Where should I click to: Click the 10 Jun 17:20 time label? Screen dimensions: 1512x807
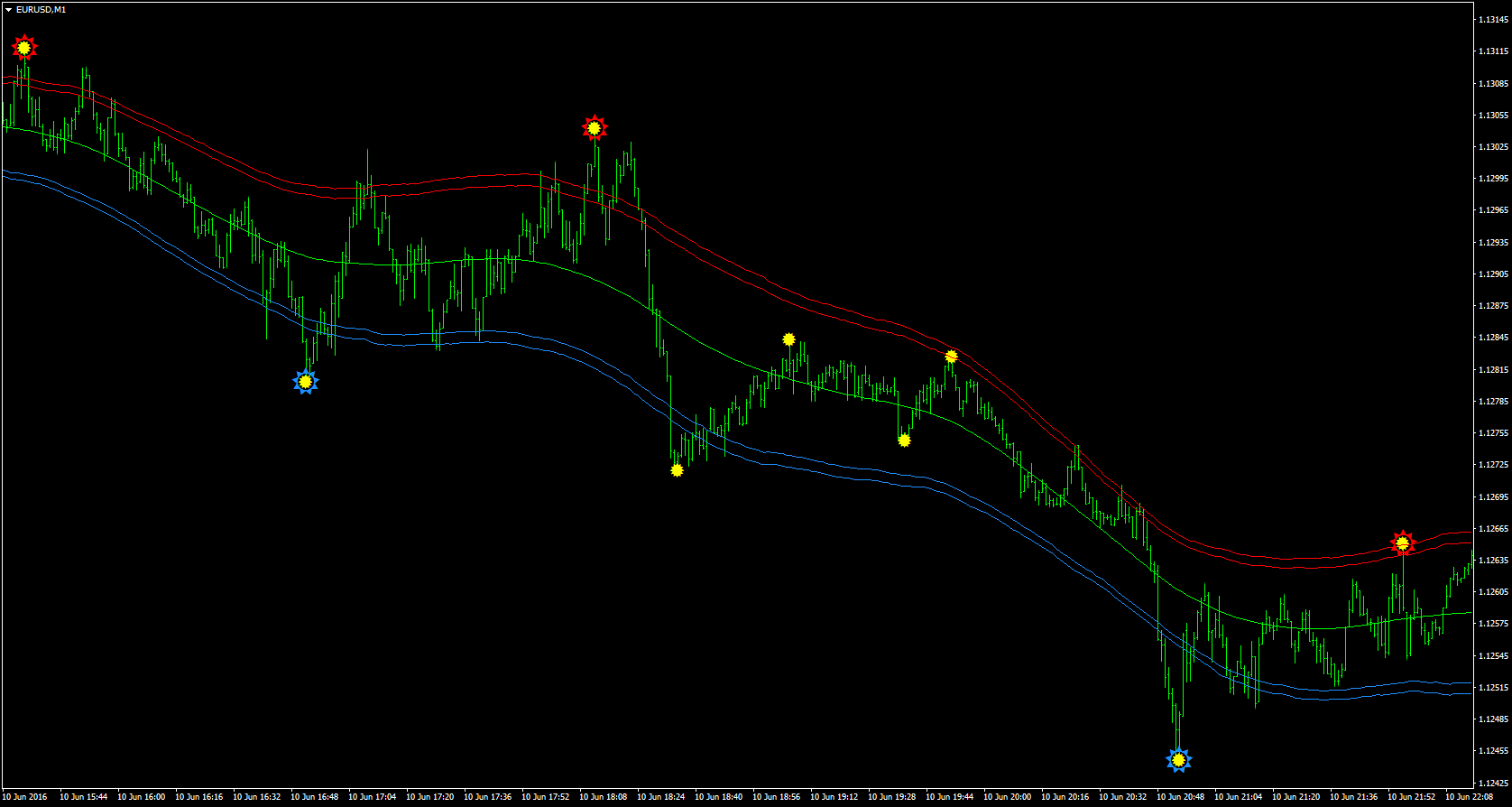click(430, 797)
